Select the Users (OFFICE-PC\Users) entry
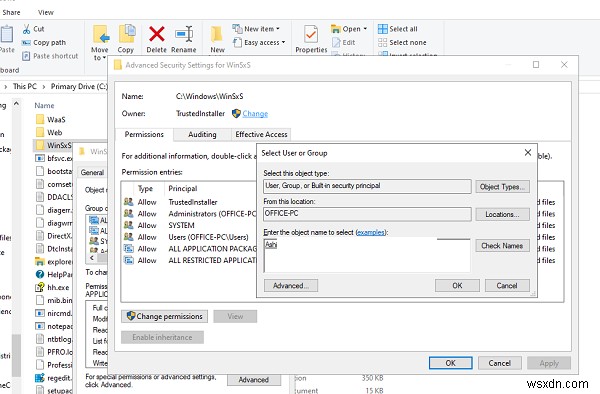Screen dimensions: 600x394 click(x=189, y=237)
